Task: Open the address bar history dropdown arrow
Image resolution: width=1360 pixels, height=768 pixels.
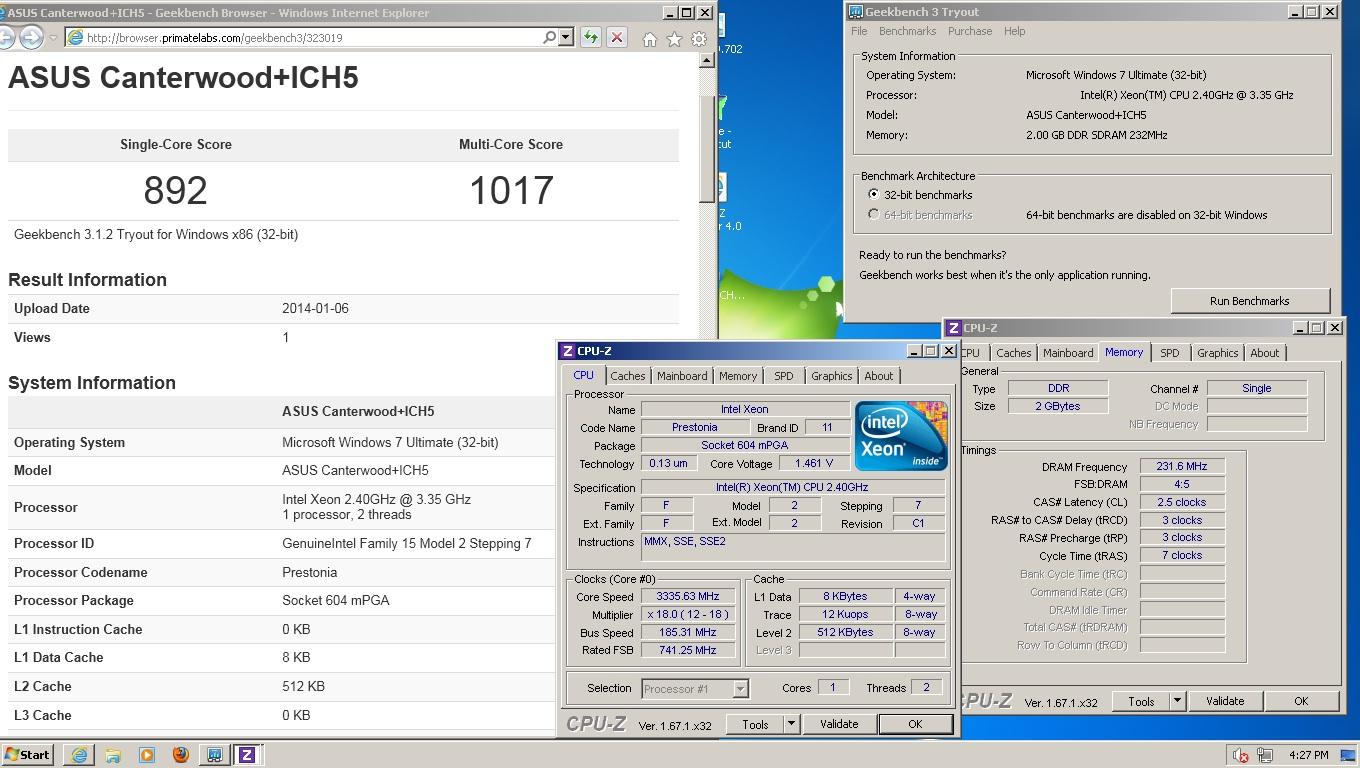Action: coord(566,38)
